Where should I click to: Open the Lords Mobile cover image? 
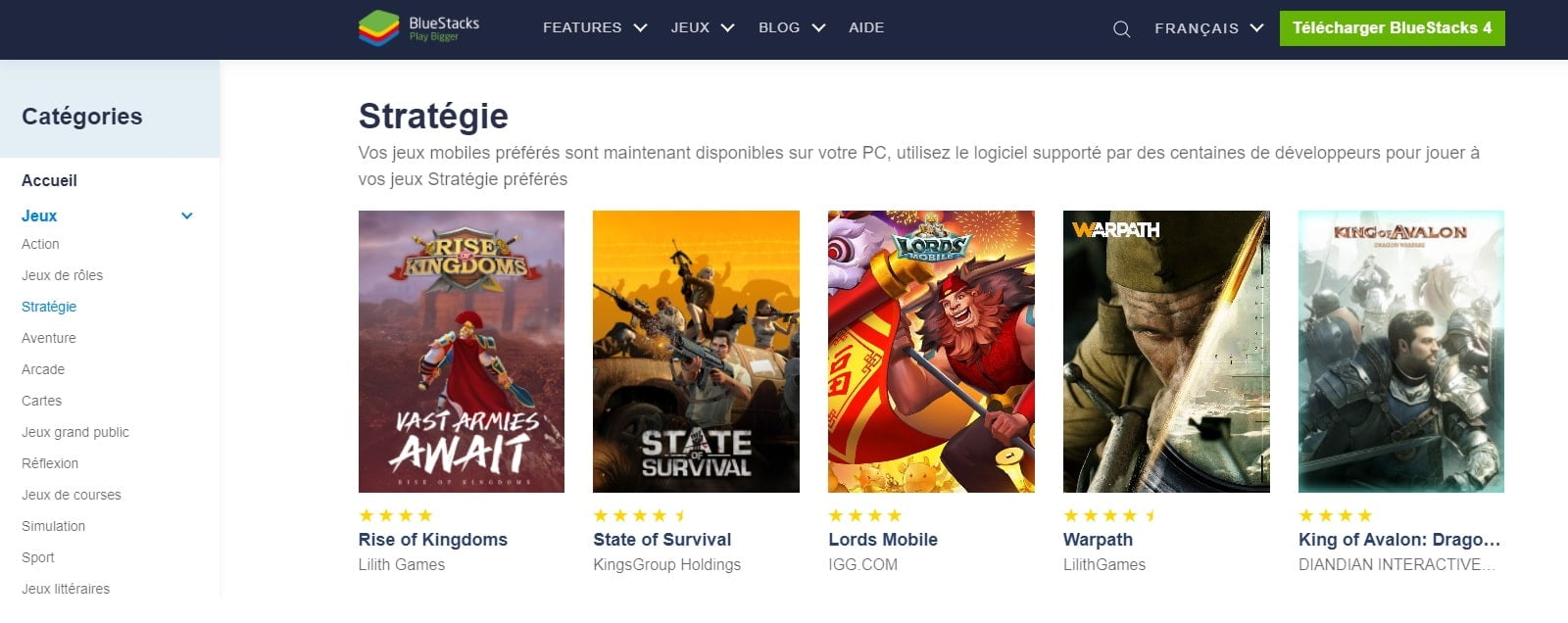[931, 352]
